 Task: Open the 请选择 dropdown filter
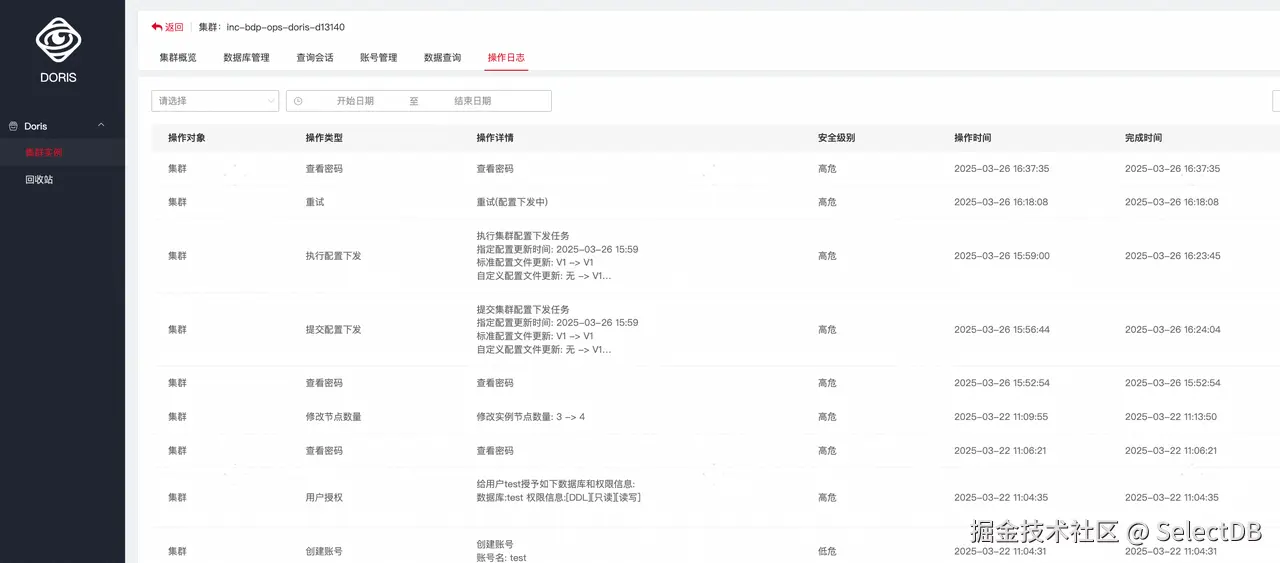click(215, 101)
